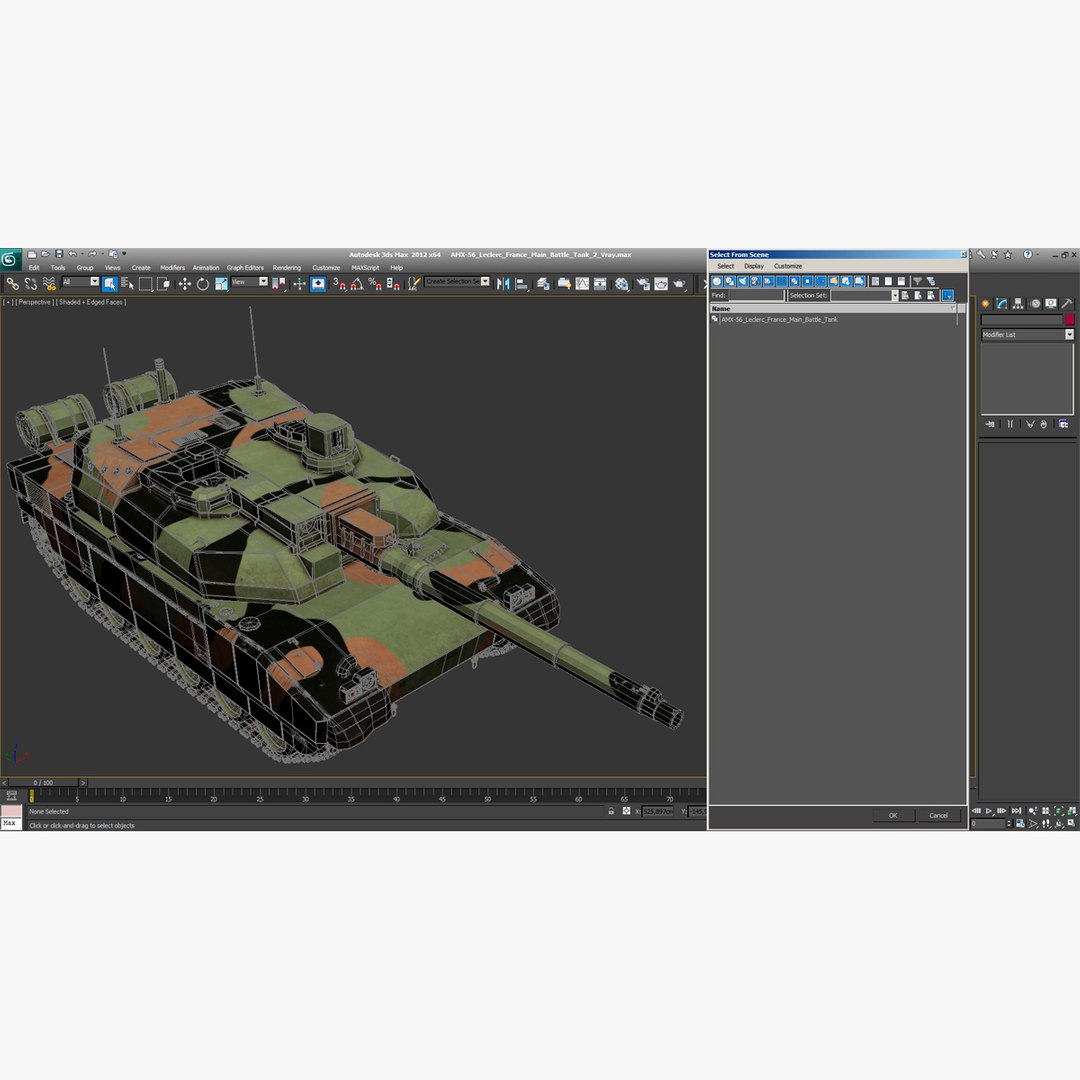Select the Select and Scale tool
Image resolution: width=1080 pixels, height=1080 pixels.
click(x=221, y=284)
